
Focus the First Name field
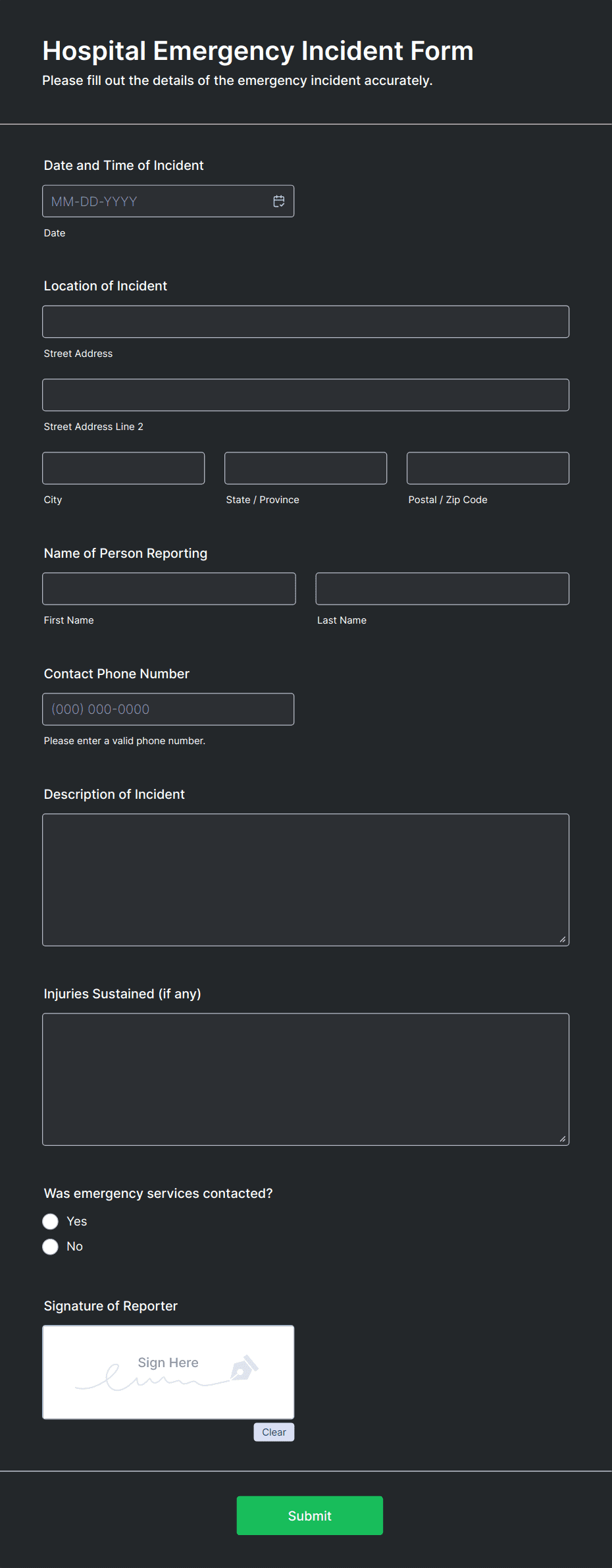[169, 589]
